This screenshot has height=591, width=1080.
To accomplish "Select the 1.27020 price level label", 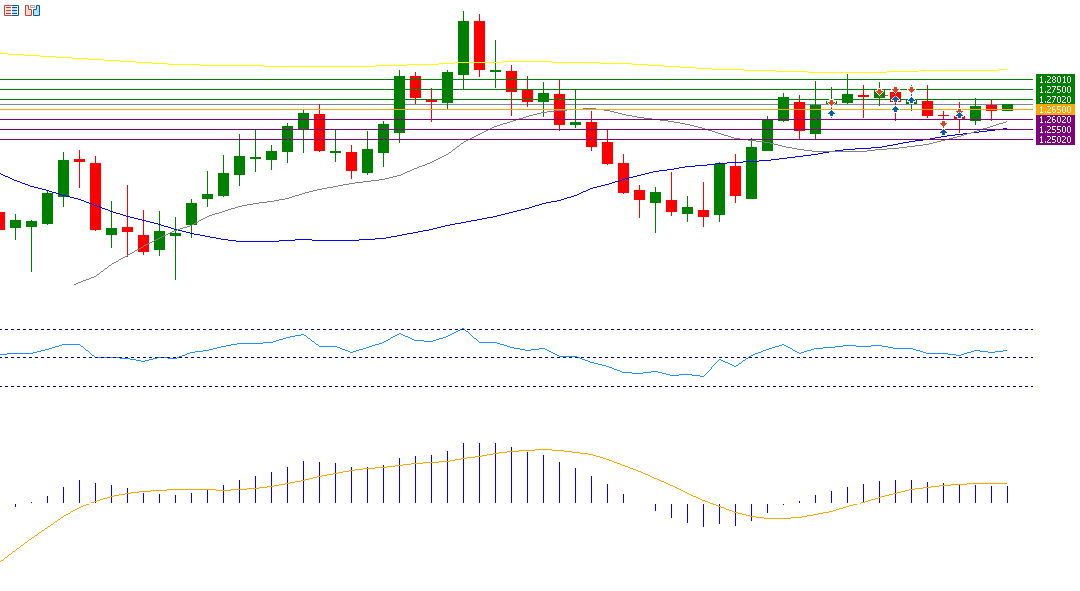I will point(1055,100).
